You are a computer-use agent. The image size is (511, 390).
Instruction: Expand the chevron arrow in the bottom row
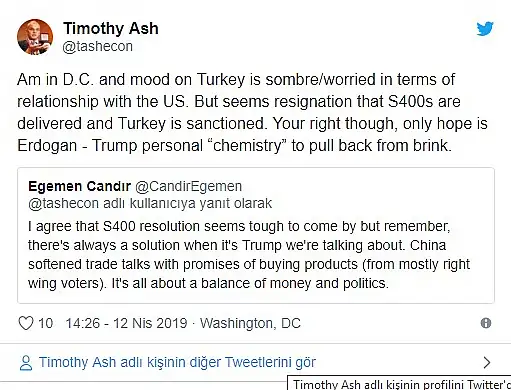pos(487,362)
